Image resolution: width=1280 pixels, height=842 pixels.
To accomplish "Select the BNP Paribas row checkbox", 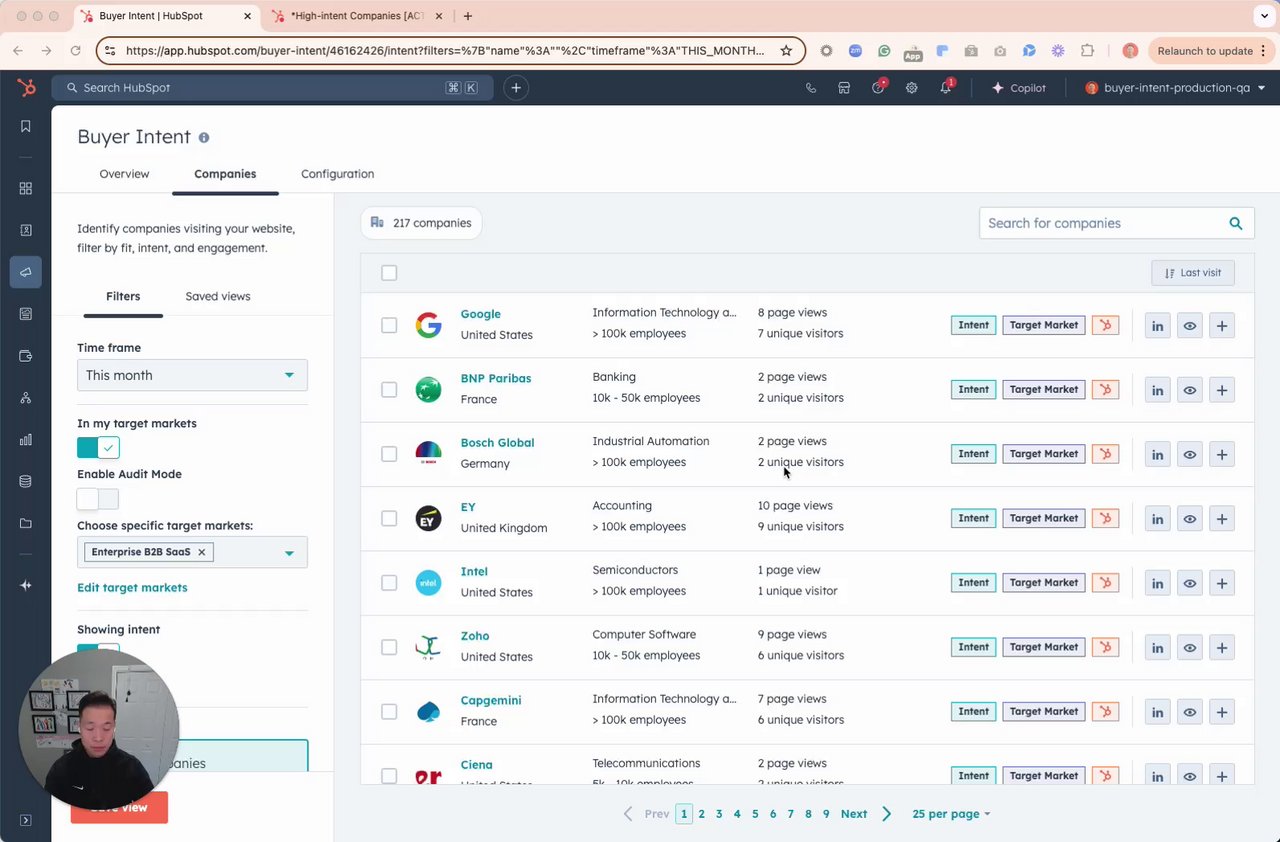I will pyautogui.click(x=389, y=390).
